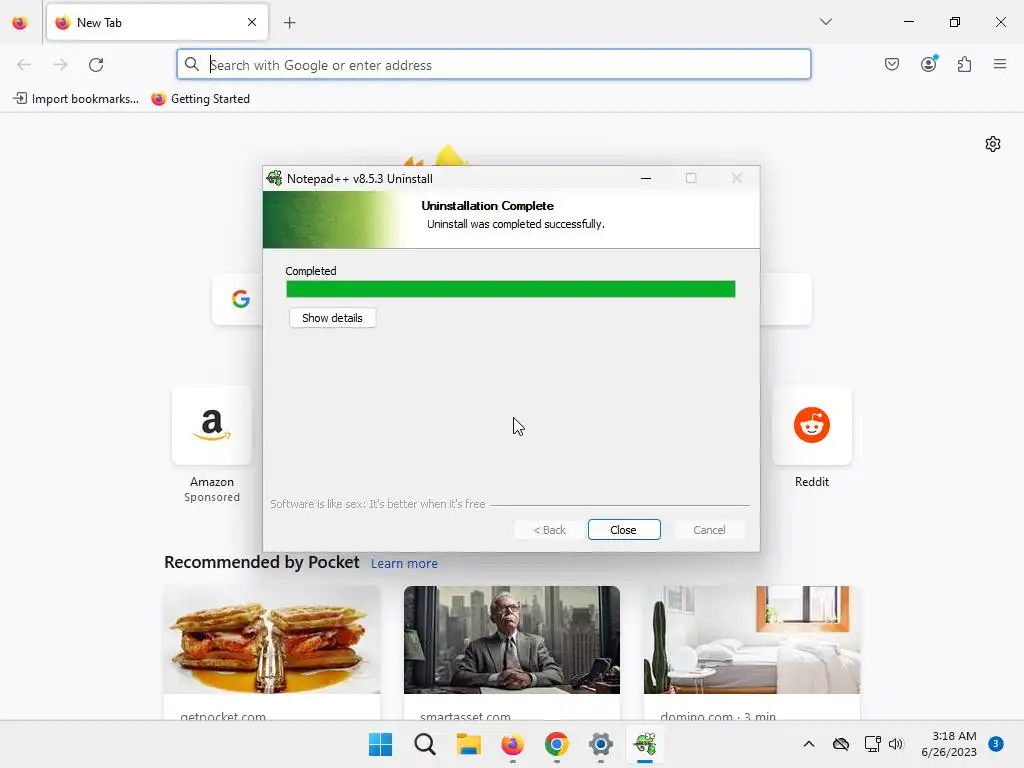Open the clock showing 3:18 AM
The width and height of the screenshot is (1024, 768).
[x=949, y=744]
